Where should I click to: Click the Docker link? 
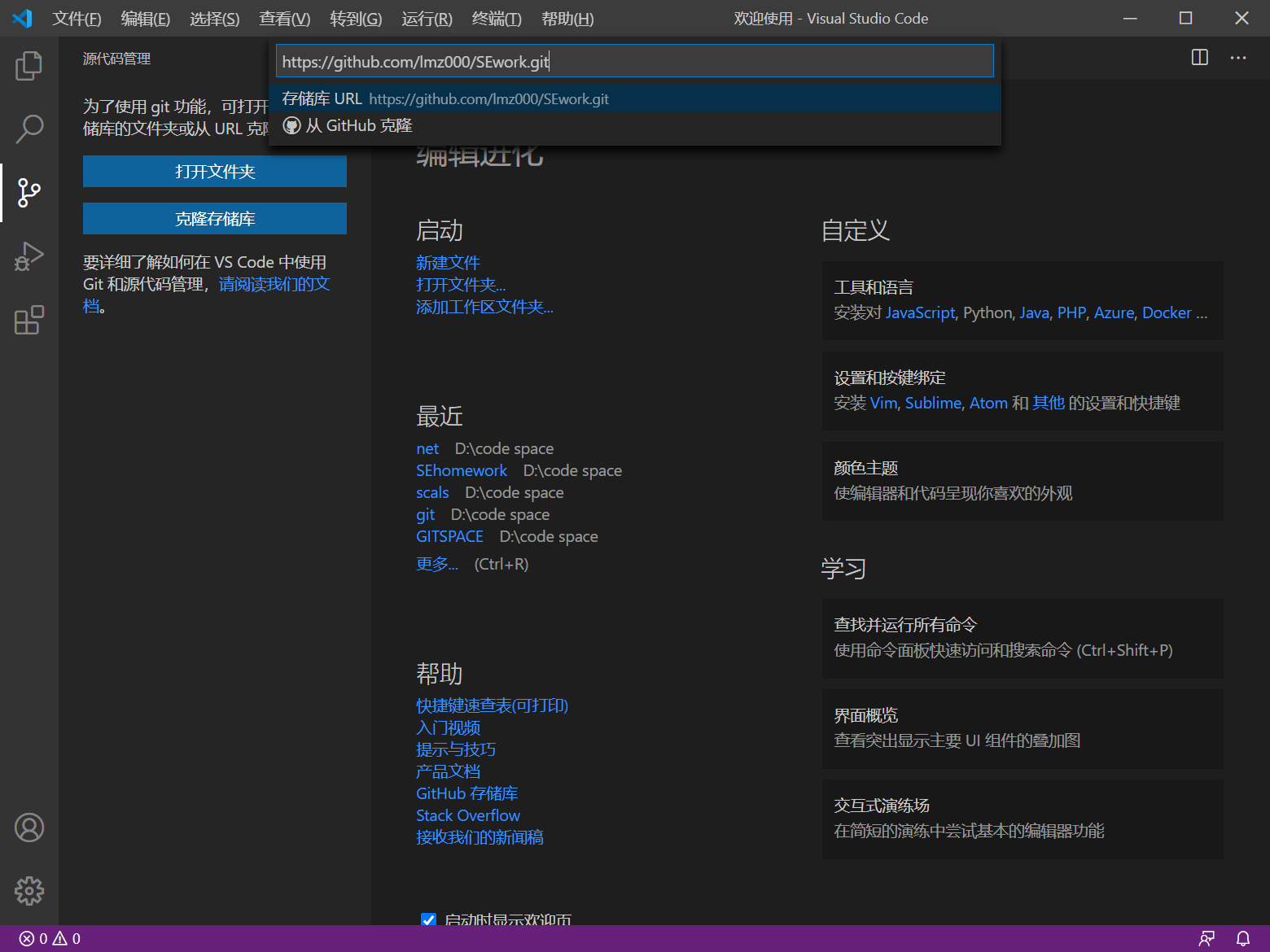pos(1167,312)
